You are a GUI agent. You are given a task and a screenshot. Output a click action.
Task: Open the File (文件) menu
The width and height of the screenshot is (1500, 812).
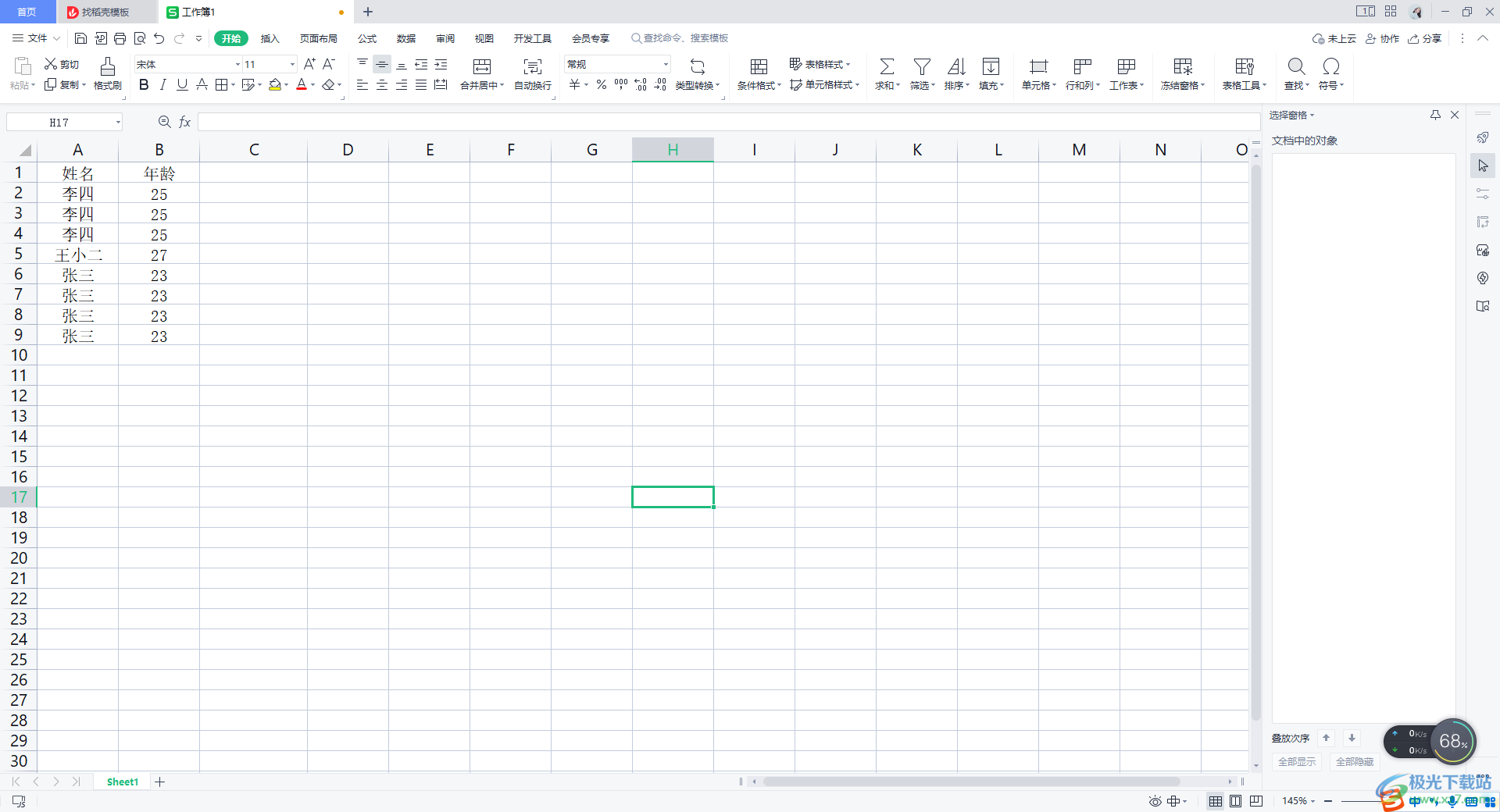pos(36,38)
